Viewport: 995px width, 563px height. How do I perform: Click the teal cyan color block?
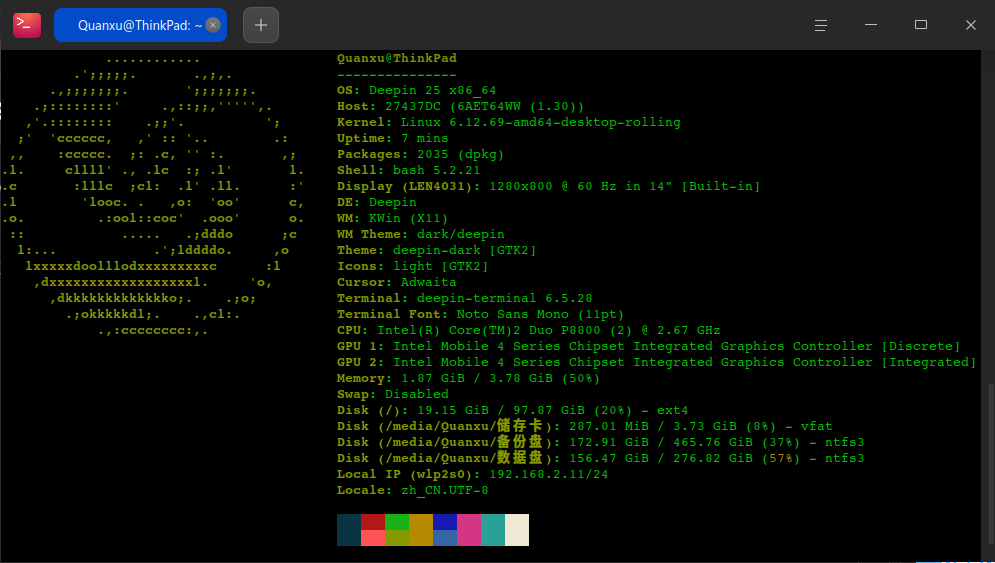point(493,530)
